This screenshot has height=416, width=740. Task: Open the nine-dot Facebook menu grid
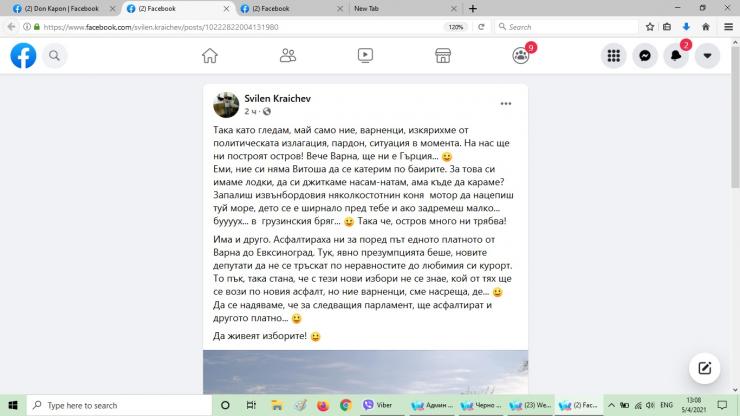pyautogui.click(x=614, y=56)
